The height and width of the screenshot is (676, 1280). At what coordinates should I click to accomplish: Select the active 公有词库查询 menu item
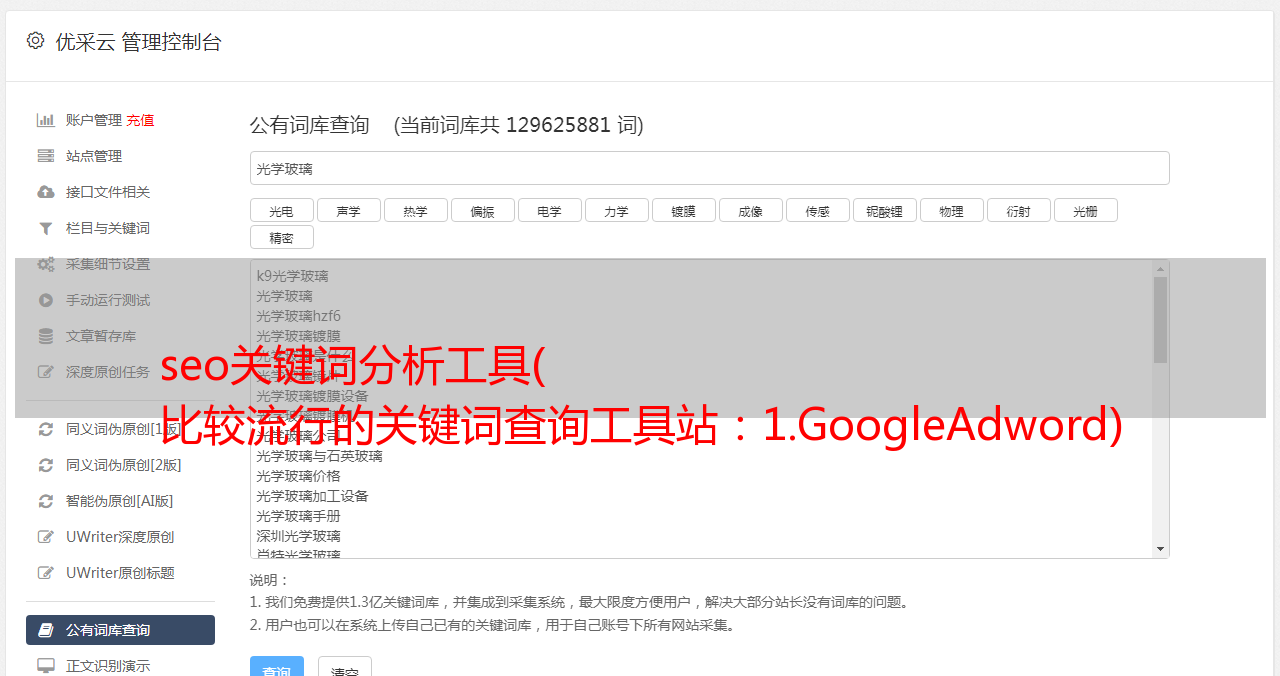[x=120, y=630]
